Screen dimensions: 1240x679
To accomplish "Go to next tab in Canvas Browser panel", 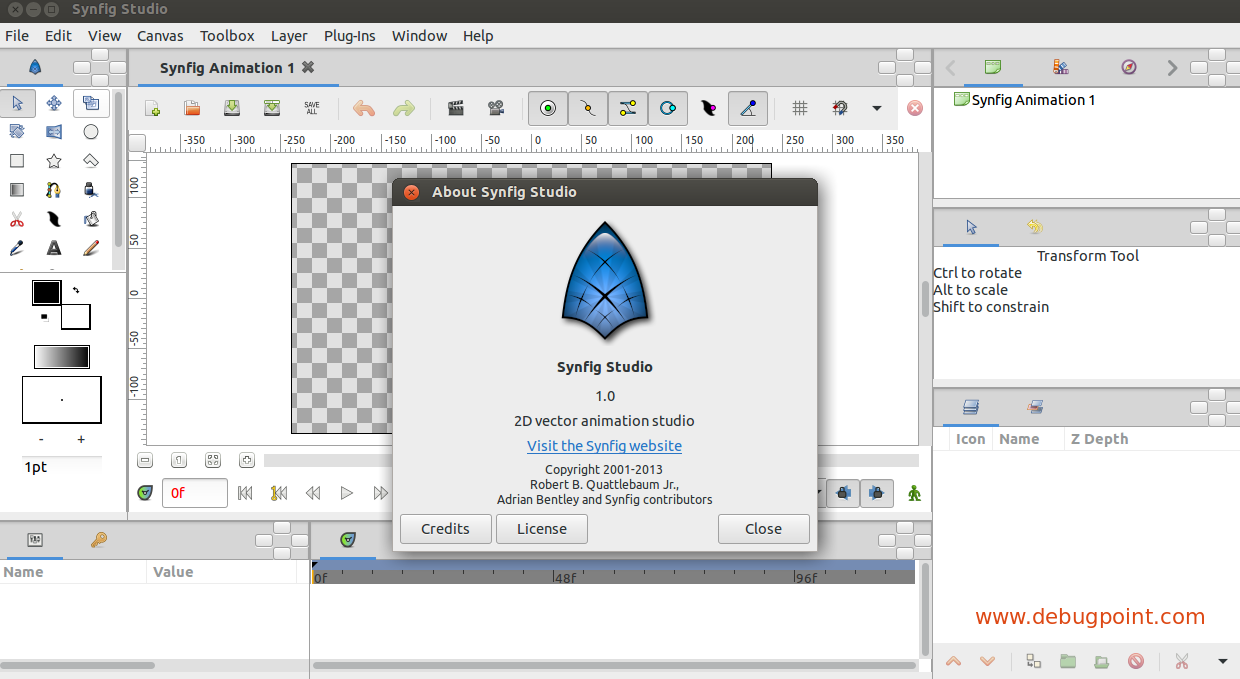I will coord(1172,68).
